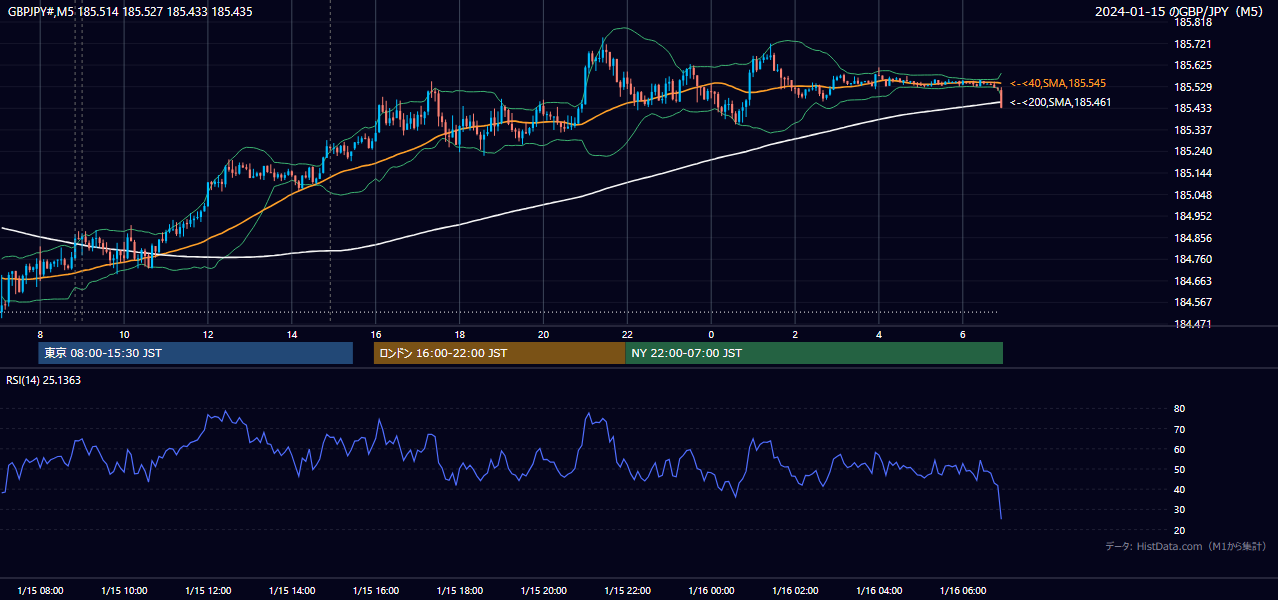Viewport: 1278px width, 600px height.
Task: Click the '1/15 16:00' date label
Action: (376, 591)
